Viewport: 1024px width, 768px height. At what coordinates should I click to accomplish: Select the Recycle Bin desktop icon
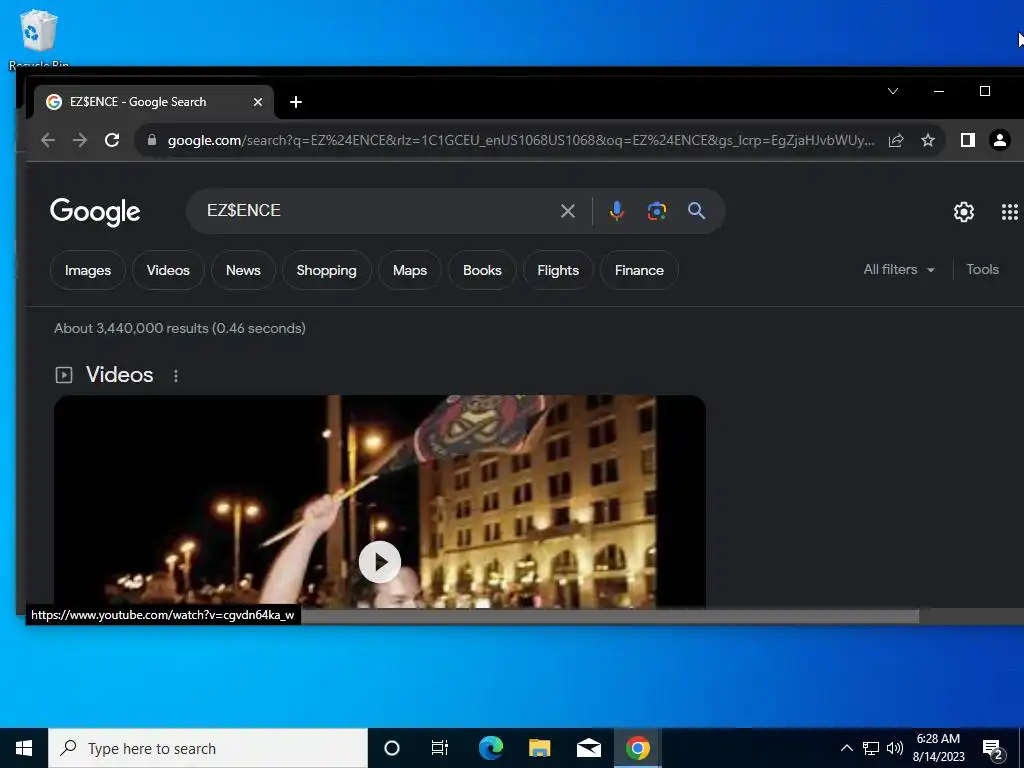coord(39,39)
